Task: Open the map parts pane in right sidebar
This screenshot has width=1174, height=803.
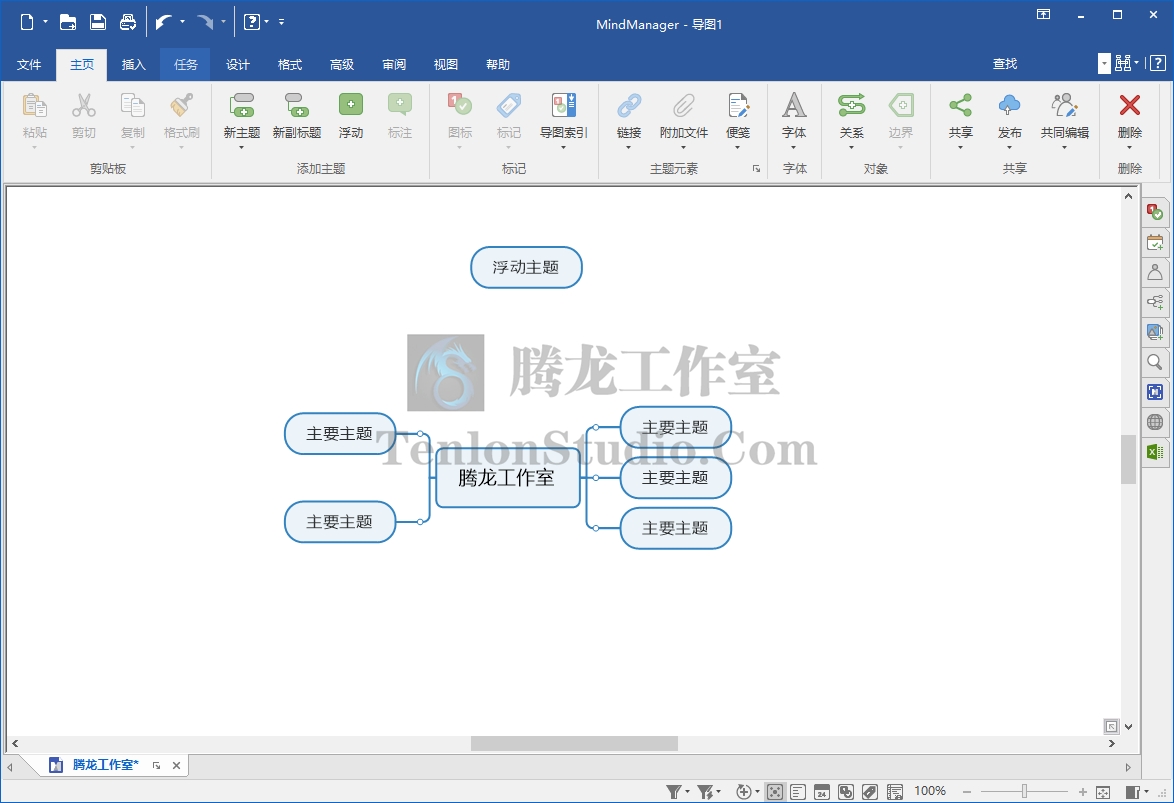Action: click(x=1155, y=303)
